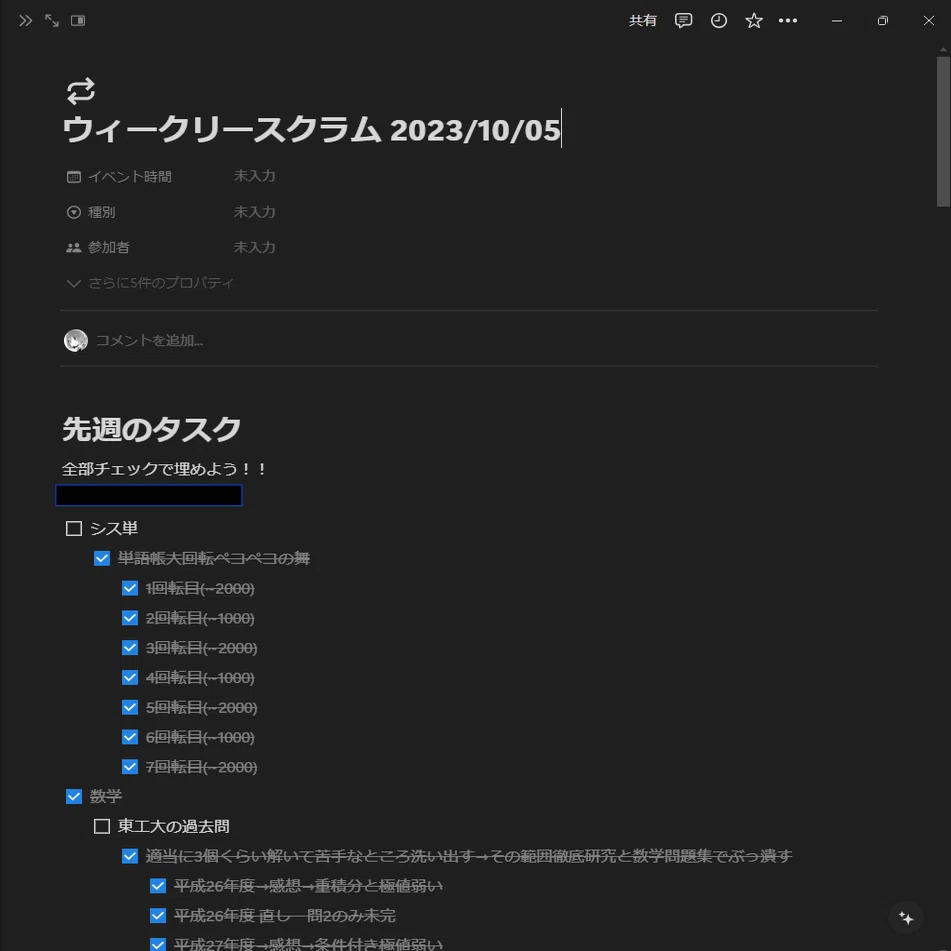The image size is (951, 951).
Task: Uncheck the 3回転目(~2000) checkbox
Action: click(130, 647)
